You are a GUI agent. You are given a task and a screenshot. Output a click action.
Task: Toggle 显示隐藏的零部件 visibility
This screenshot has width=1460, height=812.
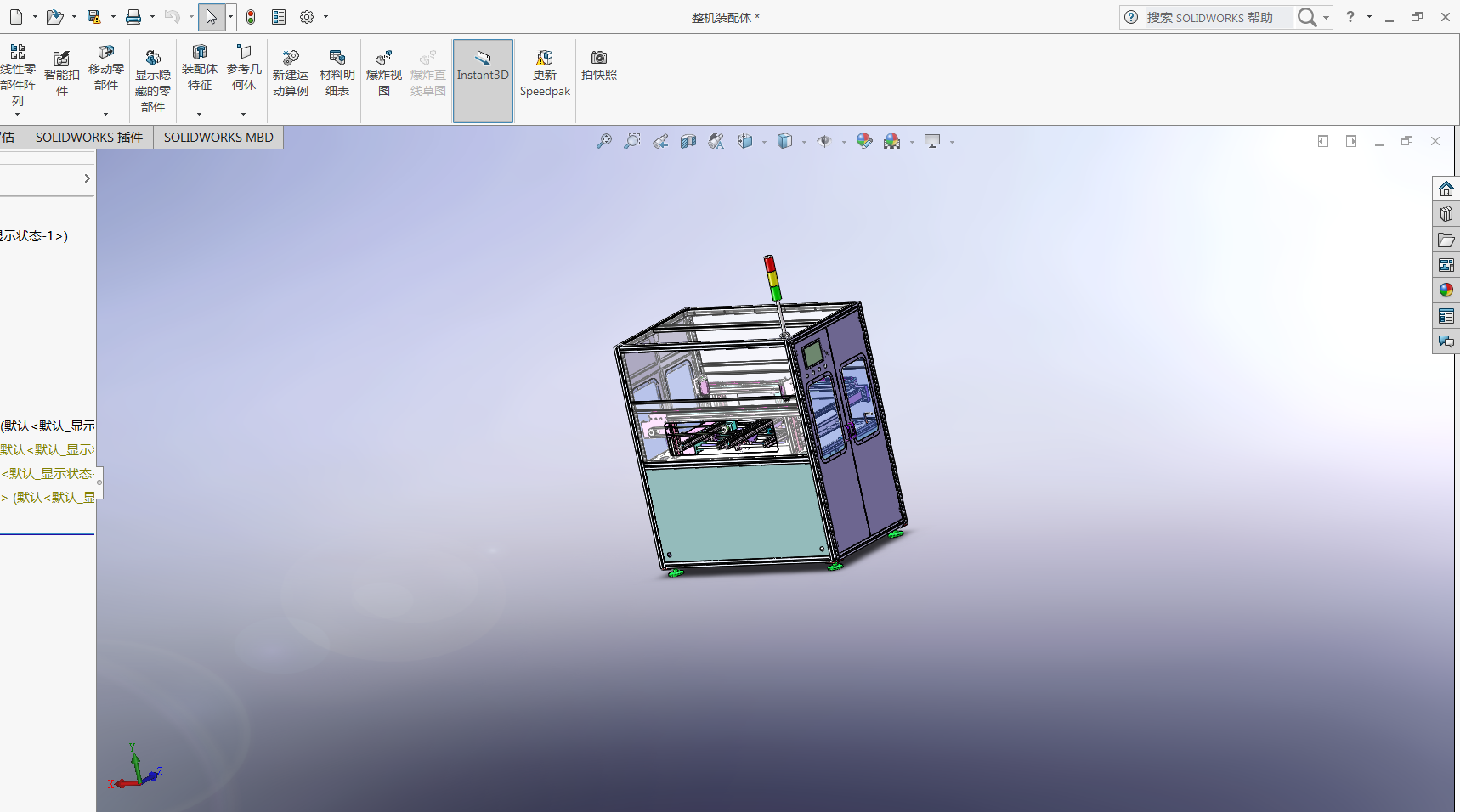pos(153,82)
